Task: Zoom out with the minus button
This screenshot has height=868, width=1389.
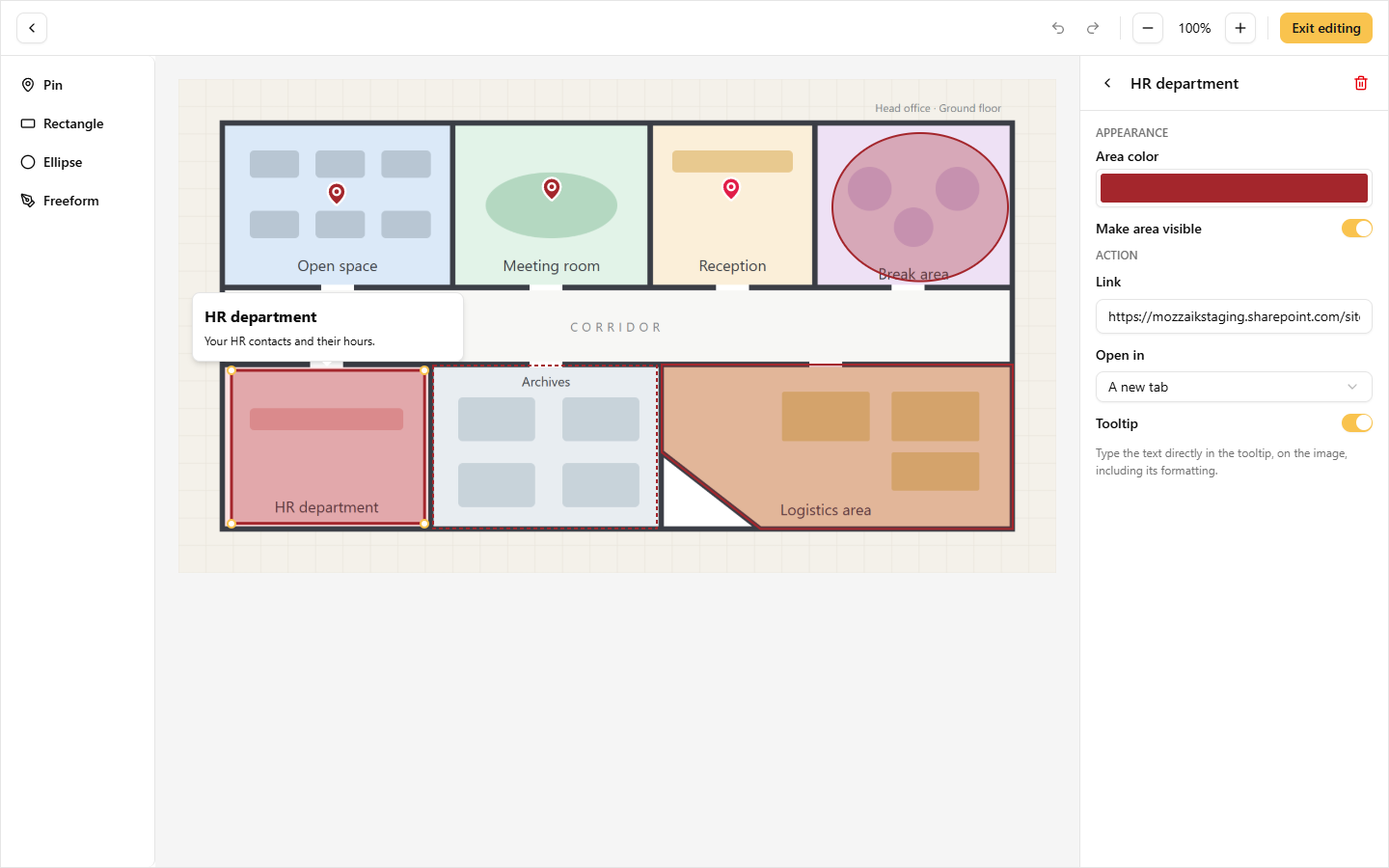Action: point(1148,28)
